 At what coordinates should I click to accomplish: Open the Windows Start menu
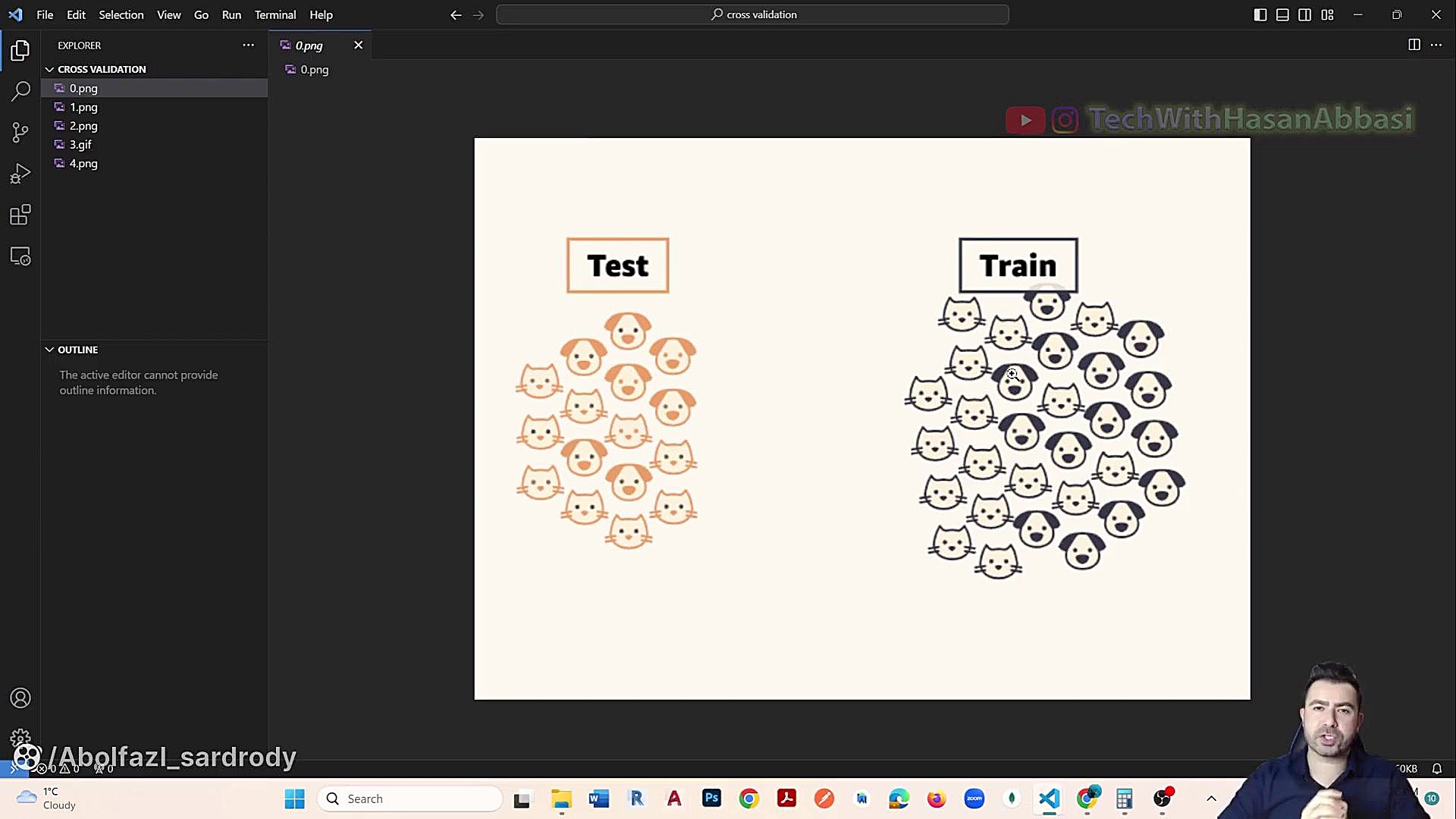click(294, 799)
